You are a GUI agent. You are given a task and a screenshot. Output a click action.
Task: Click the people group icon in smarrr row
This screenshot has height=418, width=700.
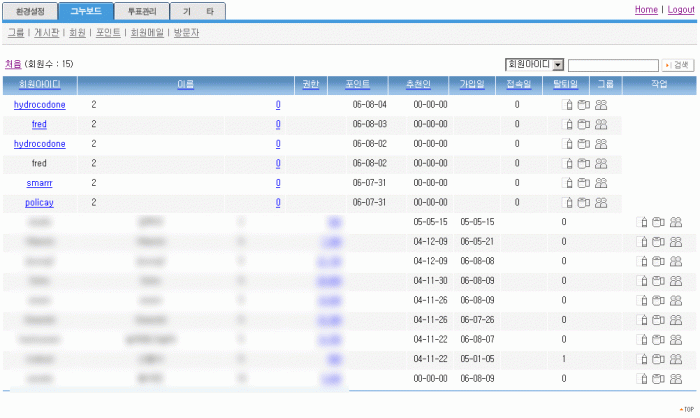(601, 183)
